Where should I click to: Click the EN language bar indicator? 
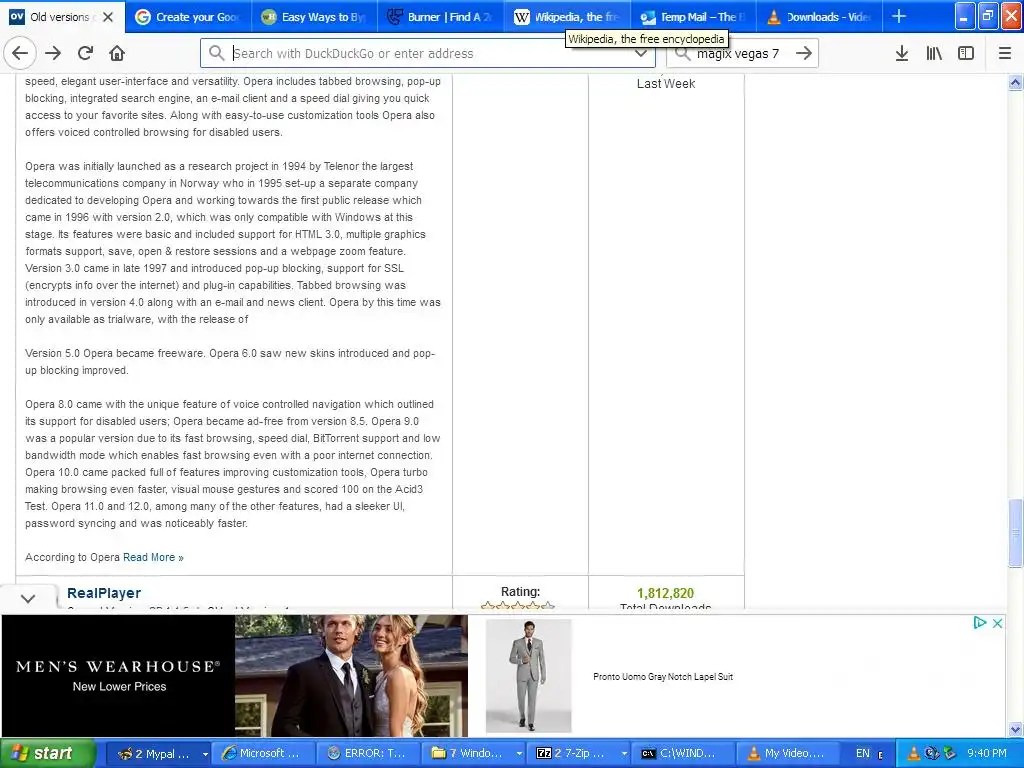863,753
